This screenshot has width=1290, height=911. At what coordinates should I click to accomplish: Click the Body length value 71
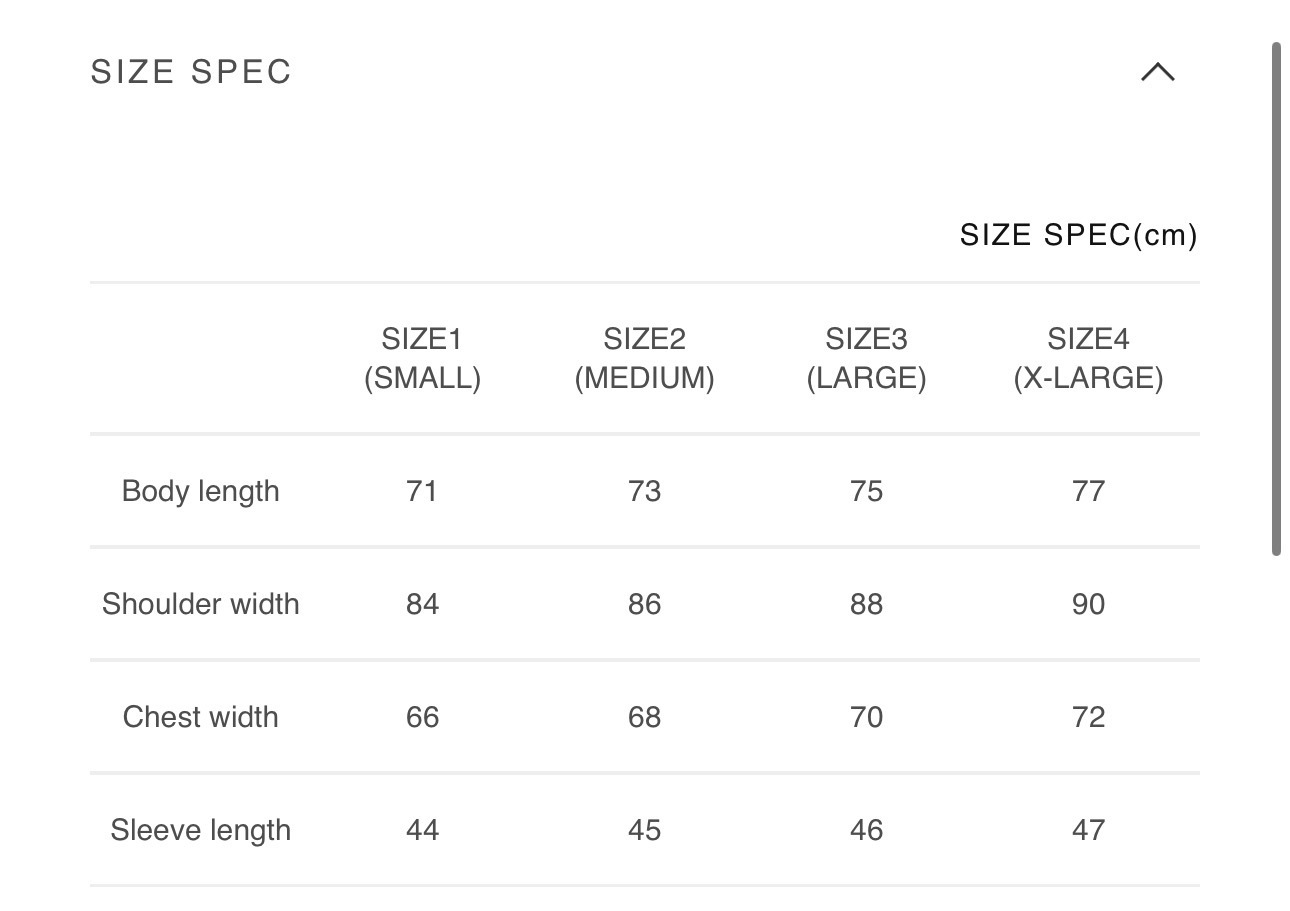(422, 491)
